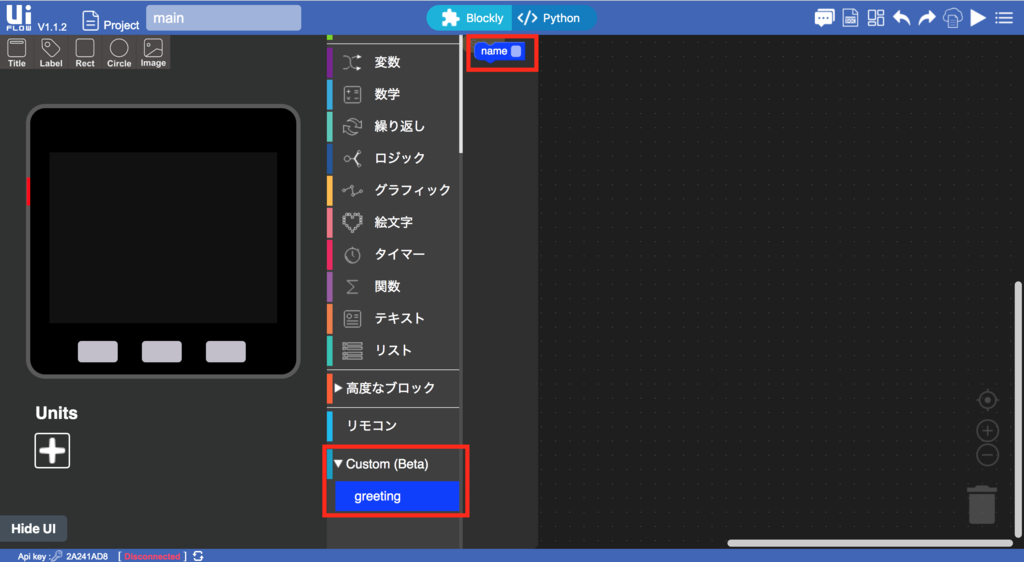Click the empty input slot on name block
This screenshot has height=562, width=1024.
coord(516,51)
